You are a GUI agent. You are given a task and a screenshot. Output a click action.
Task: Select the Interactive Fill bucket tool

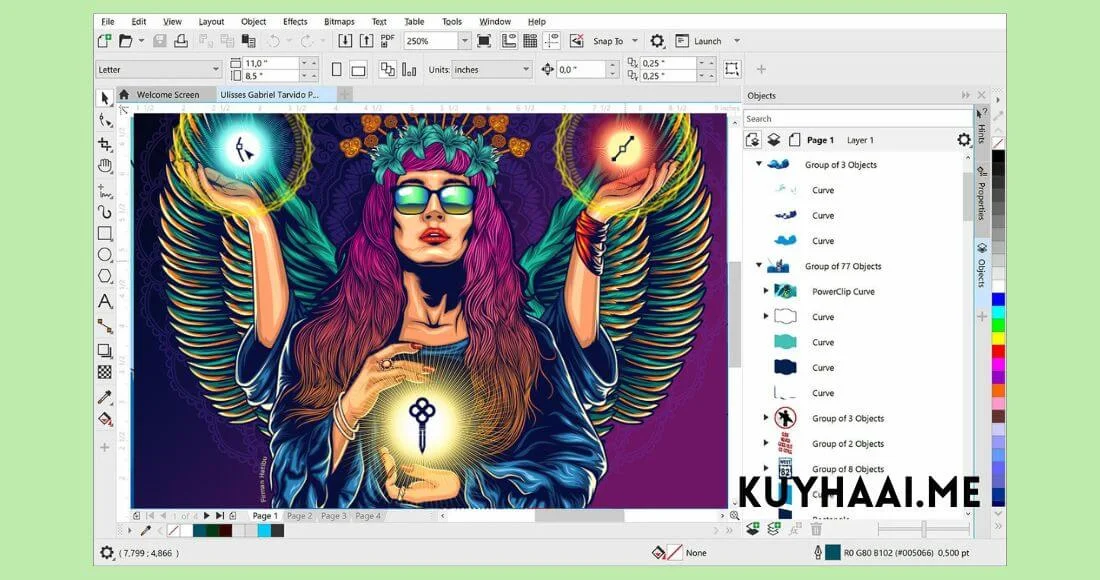point(105,420)
